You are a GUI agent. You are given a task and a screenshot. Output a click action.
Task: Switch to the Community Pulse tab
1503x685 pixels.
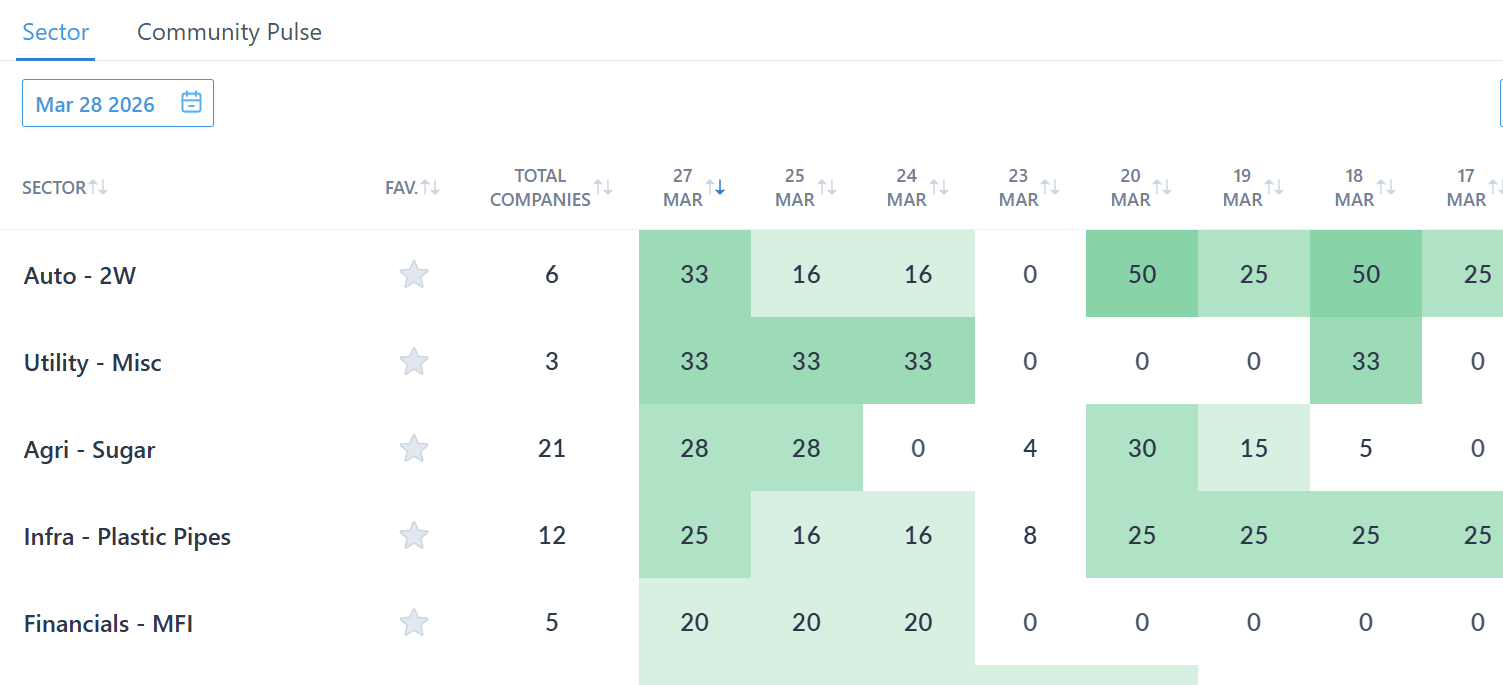229,32
